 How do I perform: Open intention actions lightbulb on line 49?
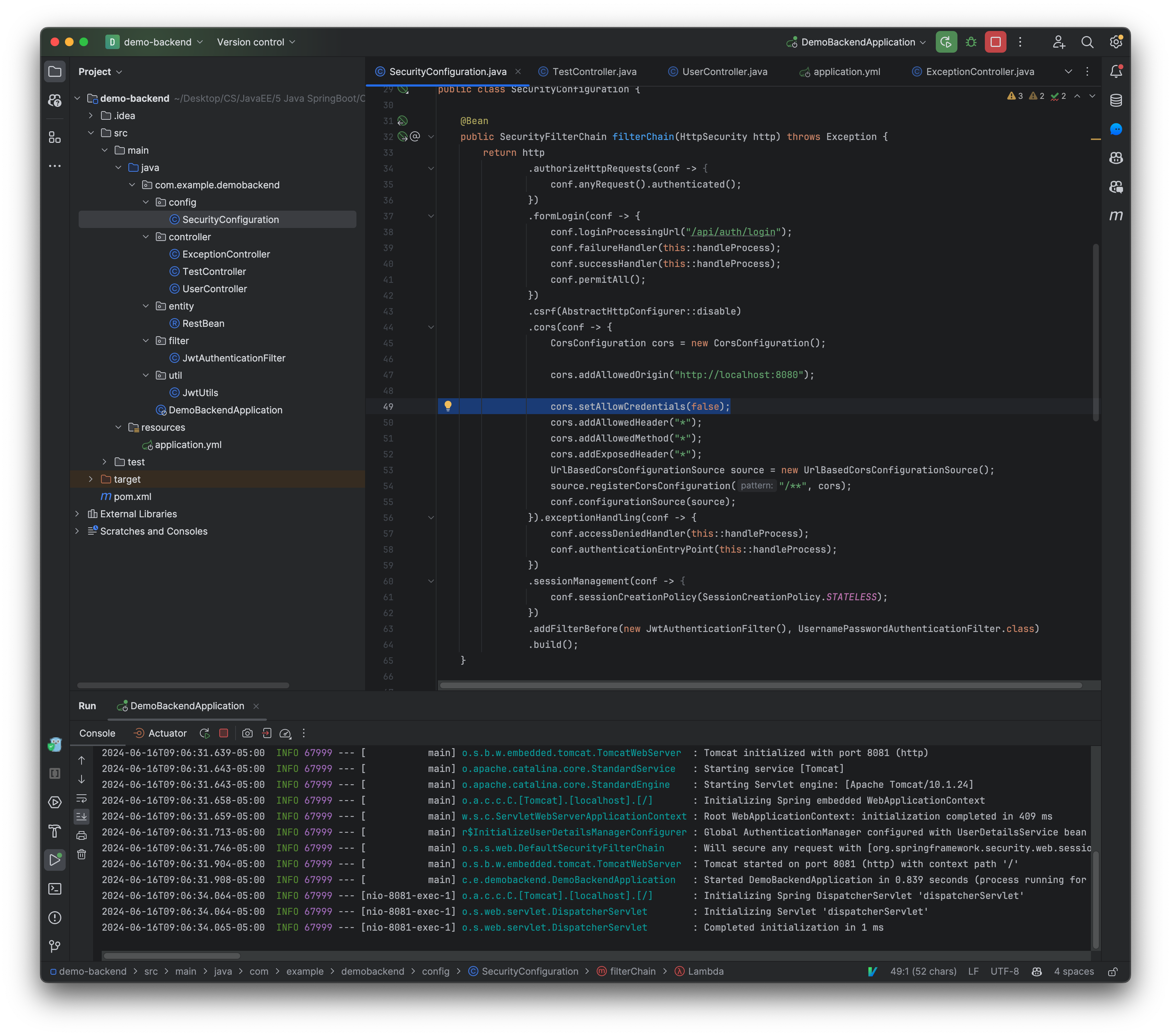[448, 406]
